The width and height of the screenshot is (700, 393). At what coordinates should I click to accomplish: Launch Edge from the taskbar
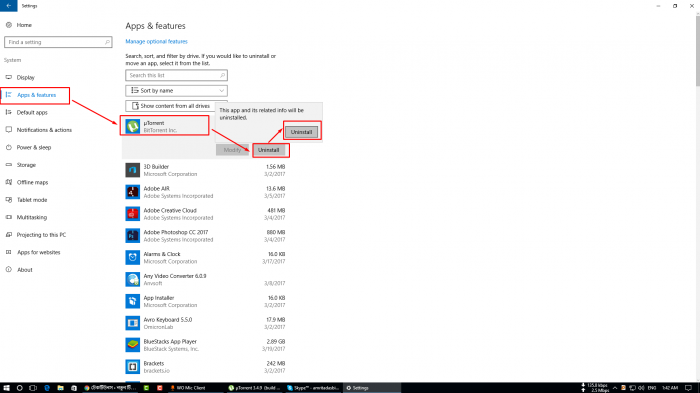(x=47, y=388)
